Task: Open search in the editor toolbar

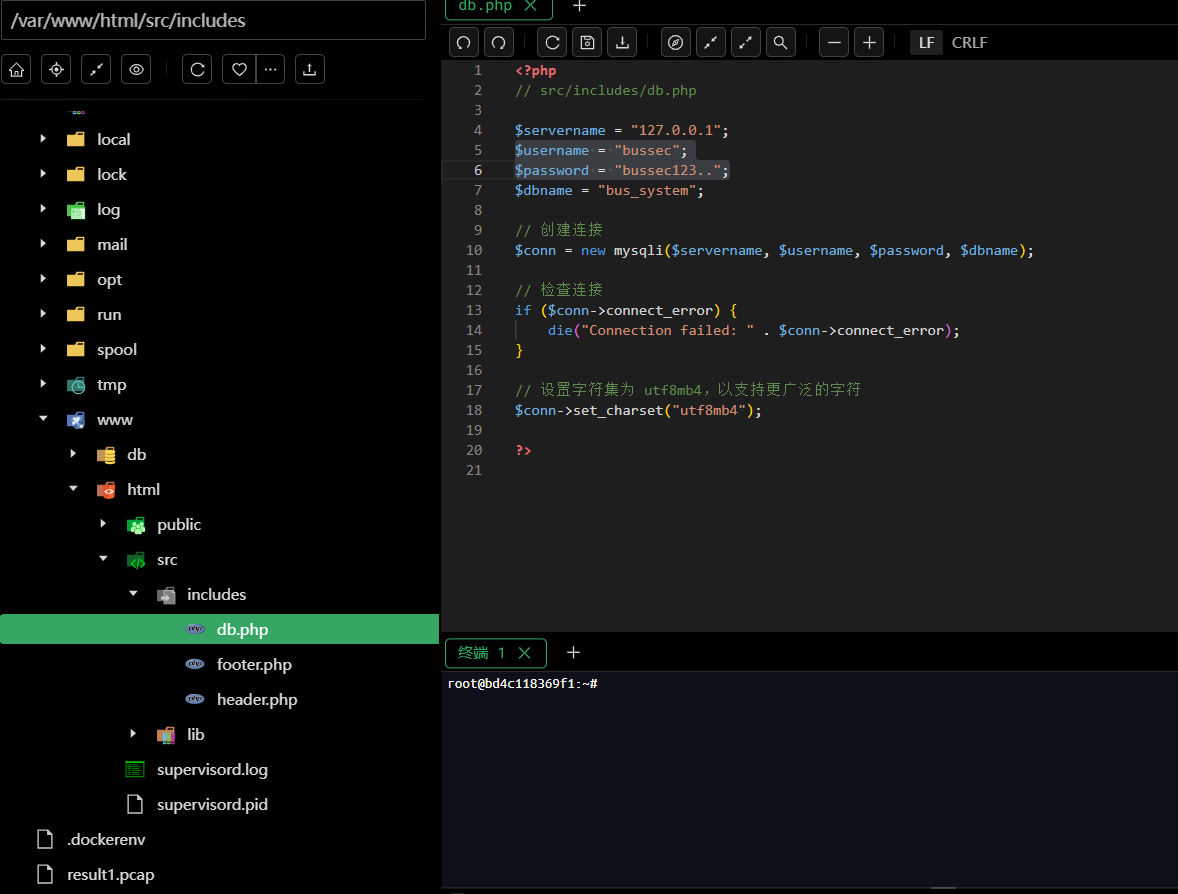Action: (780, 42)
